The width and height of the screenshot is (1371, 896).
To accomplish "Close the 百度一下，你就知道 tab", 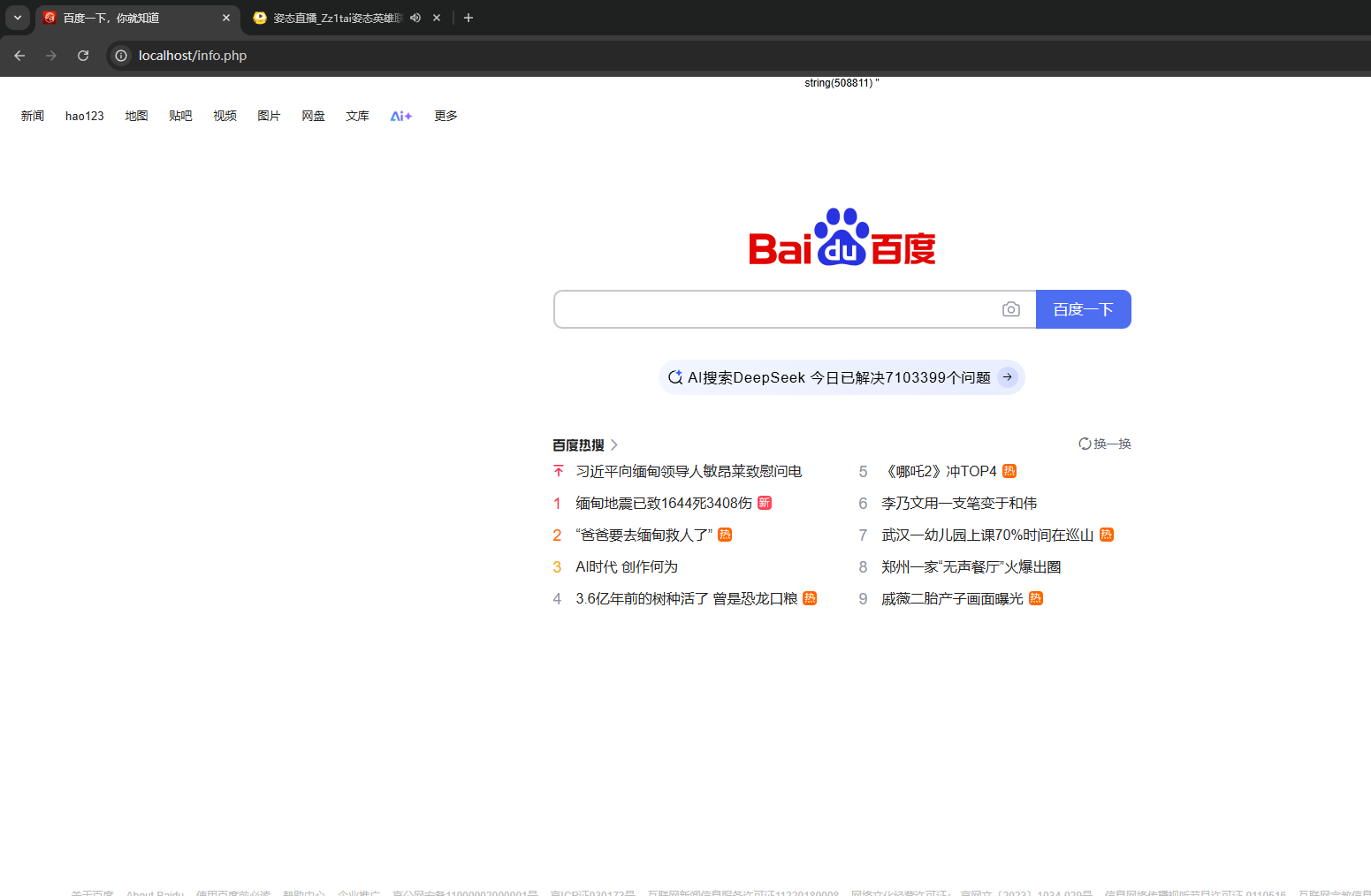I will pos(226,18).
